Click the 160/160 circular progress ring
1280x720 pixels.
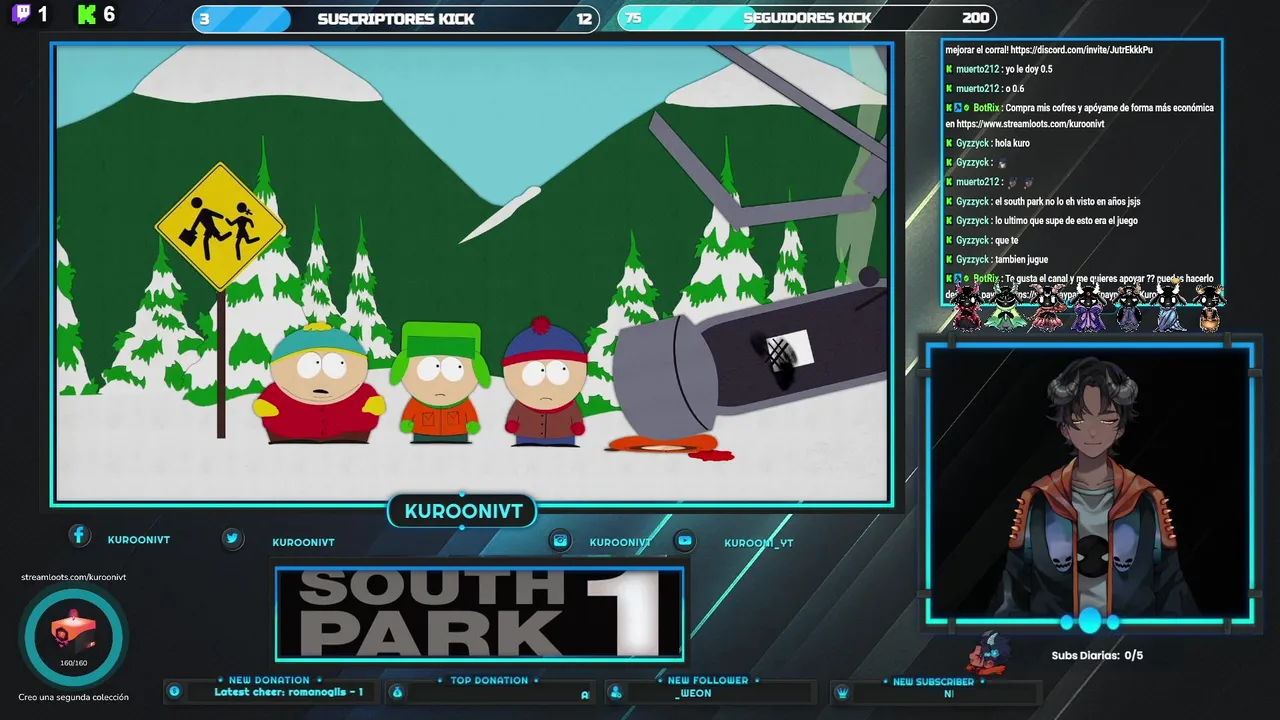tap(74, 636)
